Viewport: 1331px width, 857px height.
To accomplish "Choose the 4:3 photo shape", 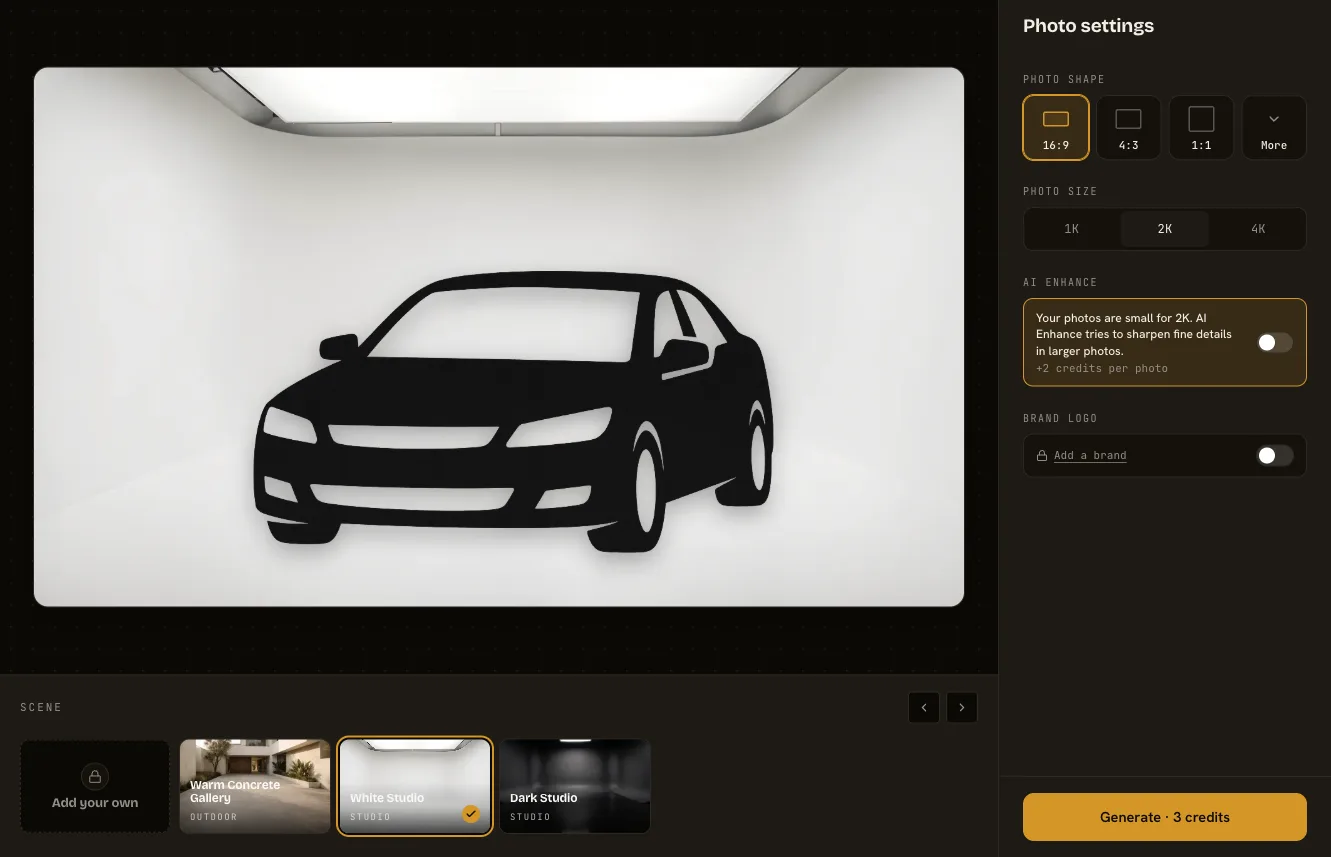I will click(x=1128, y=128).
